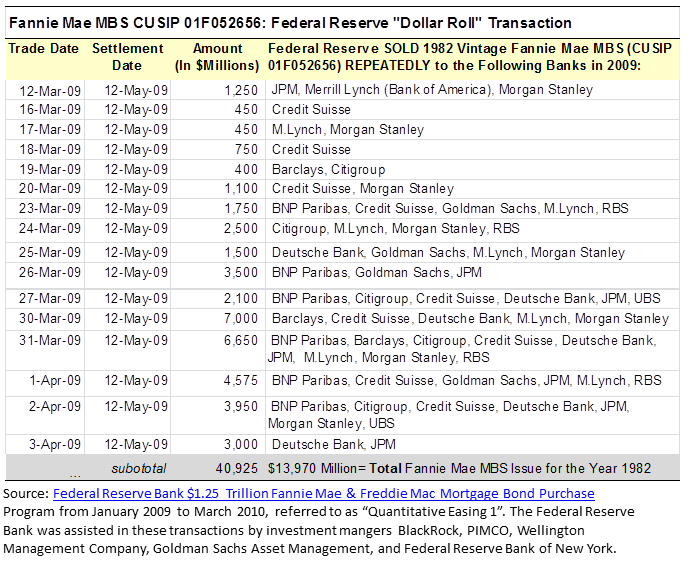Click the 1-Apr-09 banks cell ending JPM, M.Lynch, RBS
This screenshot has height=561, width=687.
coord(467,380)
